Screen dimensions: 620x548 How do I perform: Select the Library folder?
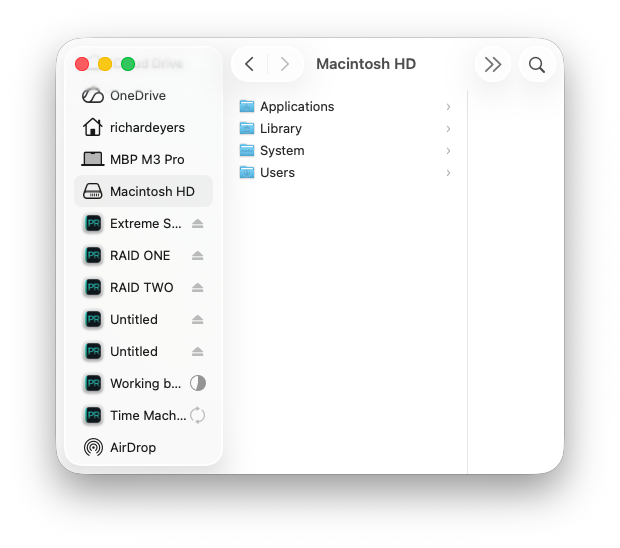346,129
